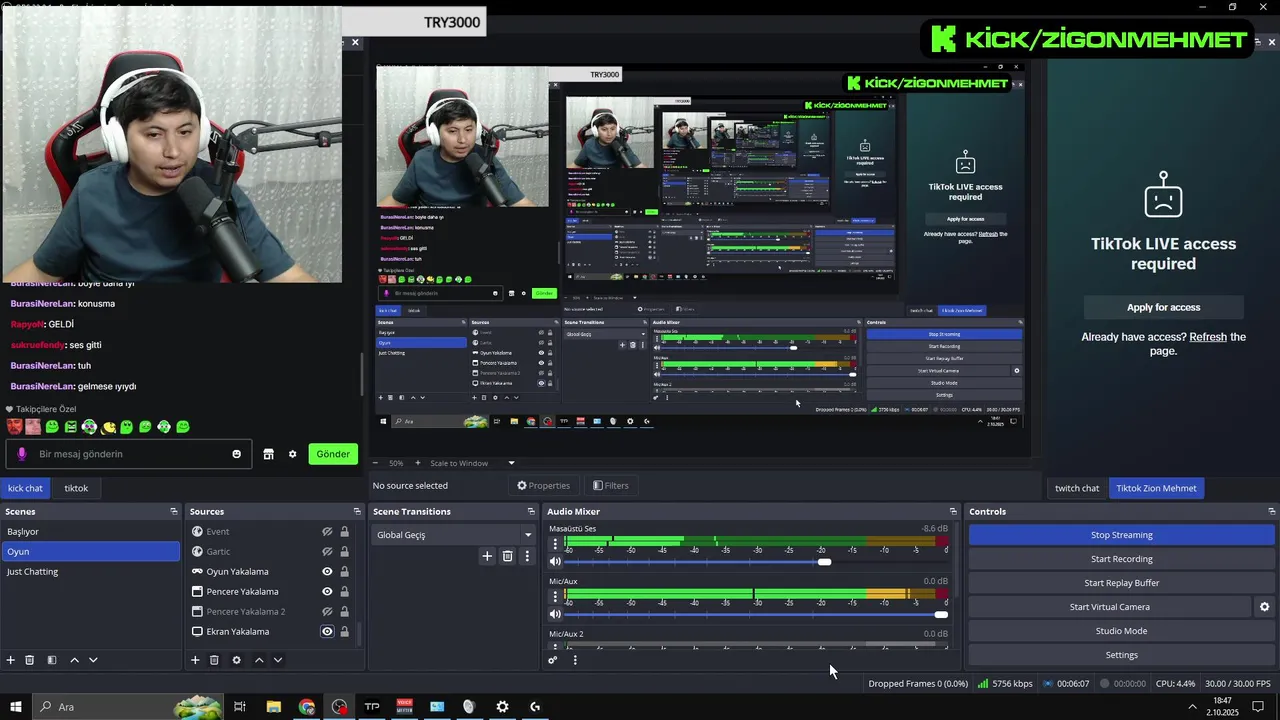
Task: Remove scene transition with trash icon
Action: pos(507,556)
